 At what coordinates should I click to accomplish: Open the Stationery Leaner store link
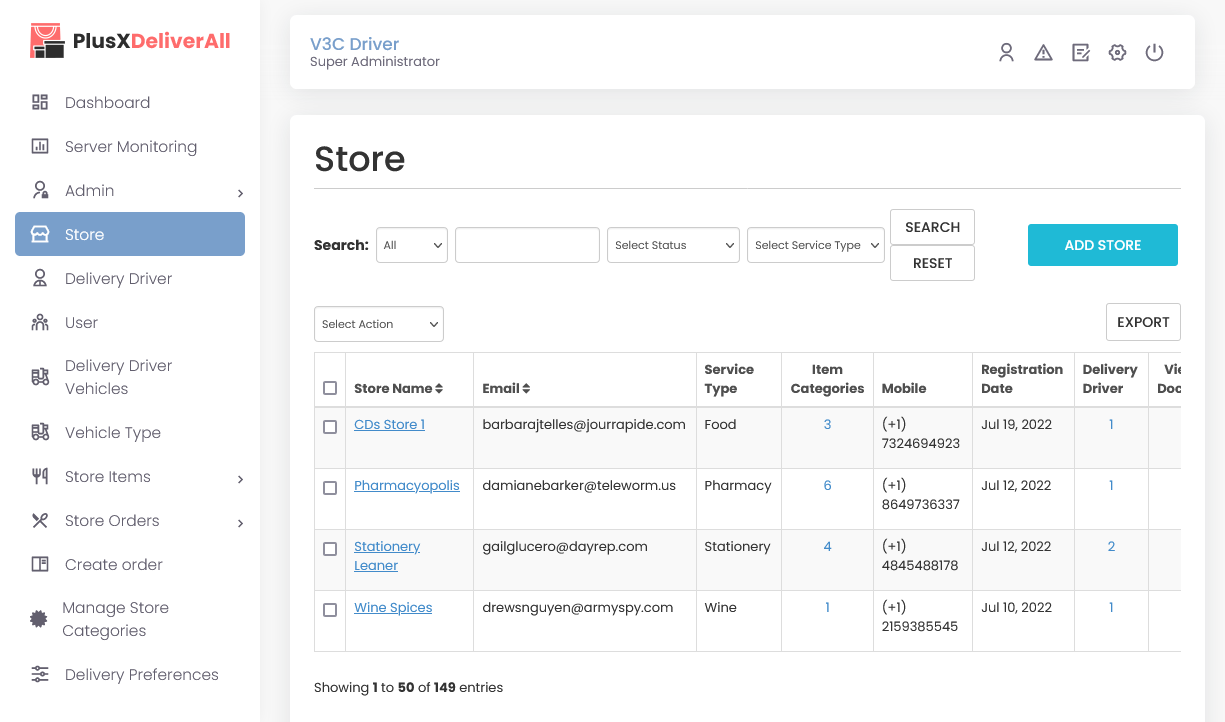[x=387, y=556]
